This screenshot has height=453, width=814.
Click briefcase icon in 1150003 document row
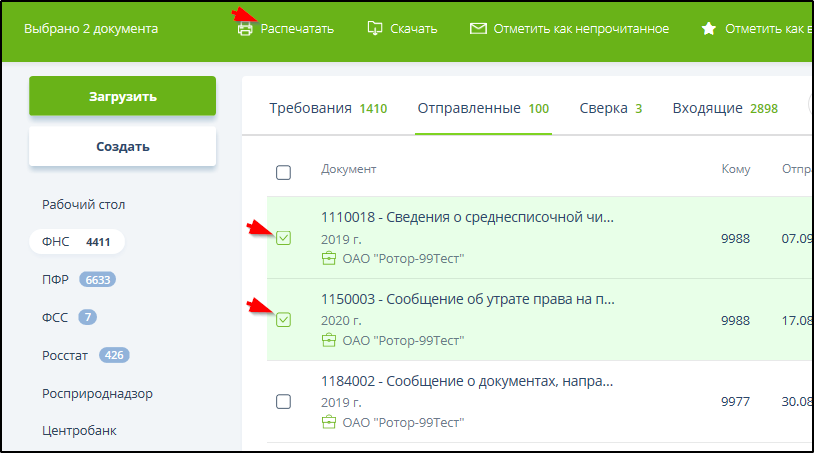[x=328, y=340]
